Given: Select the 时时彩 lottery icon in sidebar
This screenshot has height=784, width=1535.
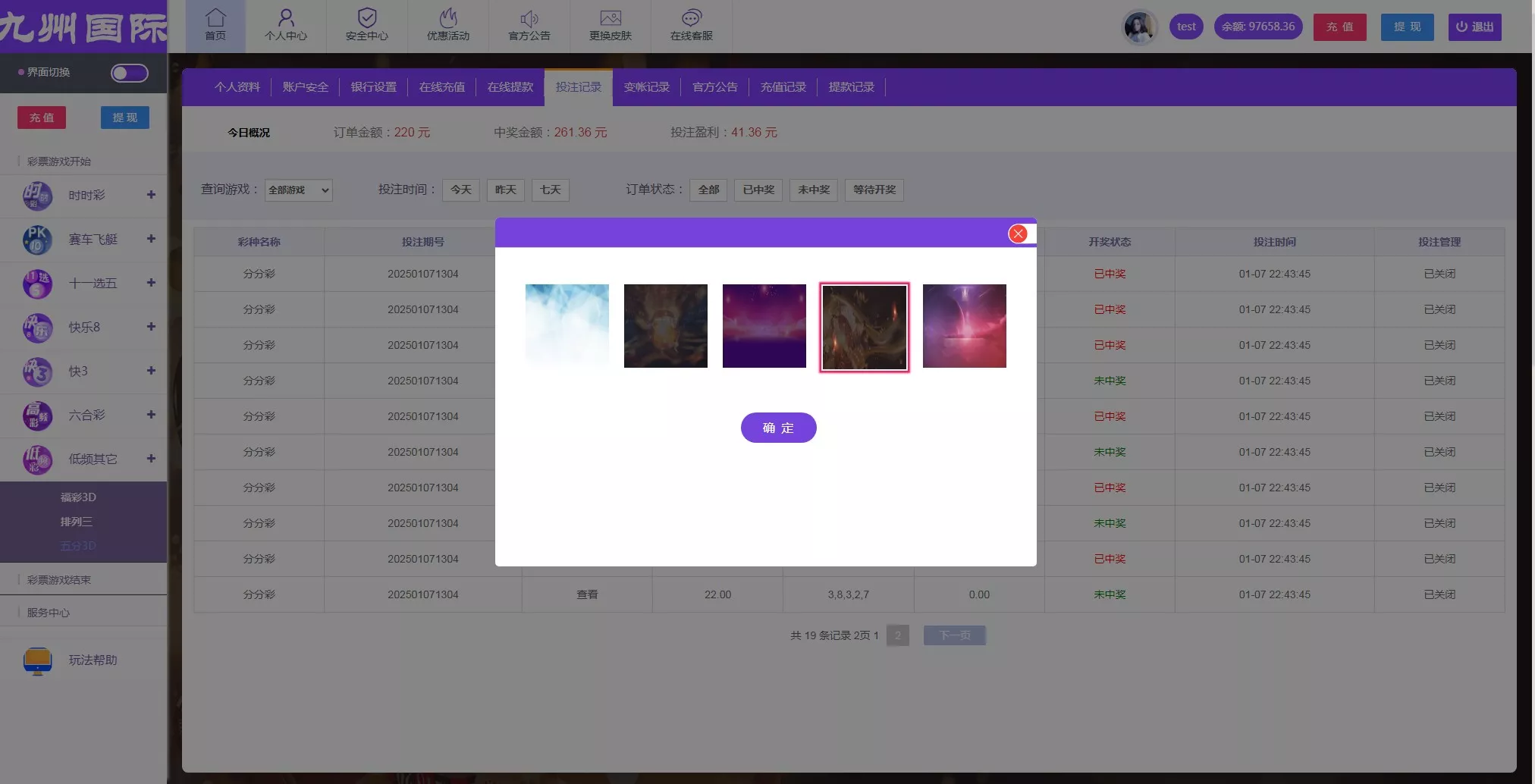Looking at the screenshot, I should (38, 196).
